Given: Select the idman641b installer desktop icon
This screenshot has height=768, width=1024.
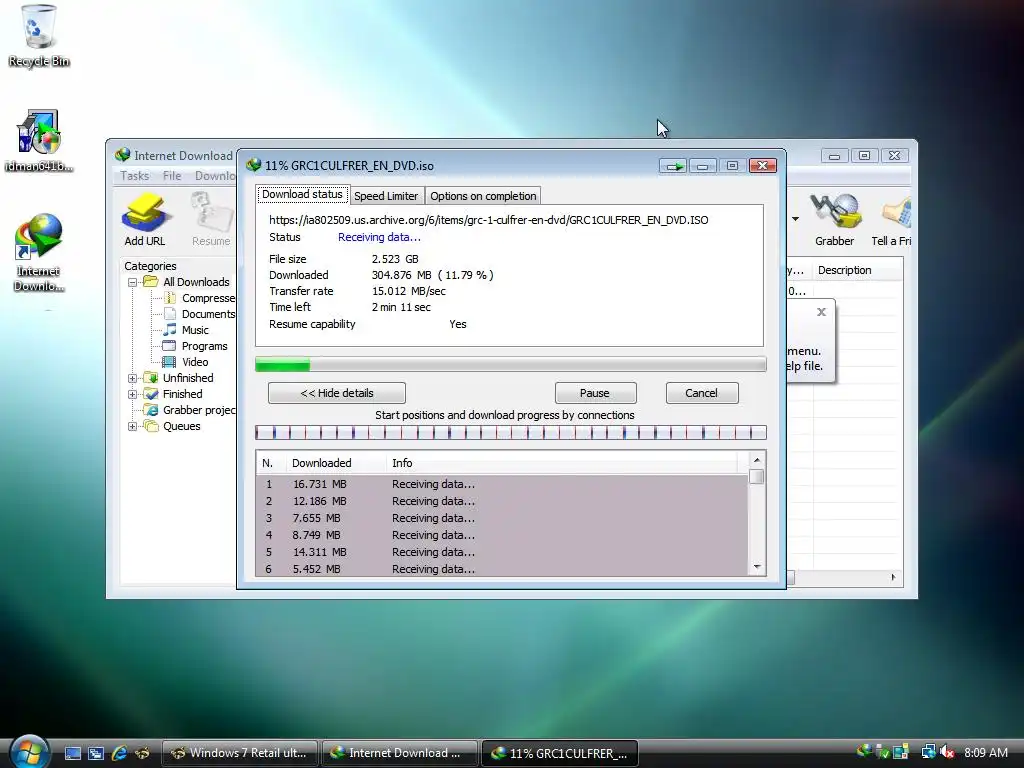Looking at the screenshot, I should tap(39, 140).
